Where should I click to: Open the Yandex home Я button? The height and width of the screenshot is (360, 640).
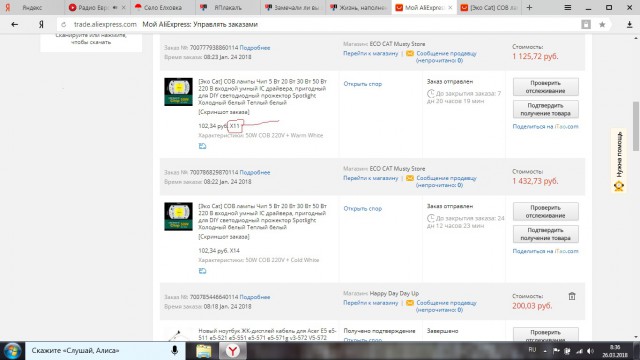[x=41, y=24]
